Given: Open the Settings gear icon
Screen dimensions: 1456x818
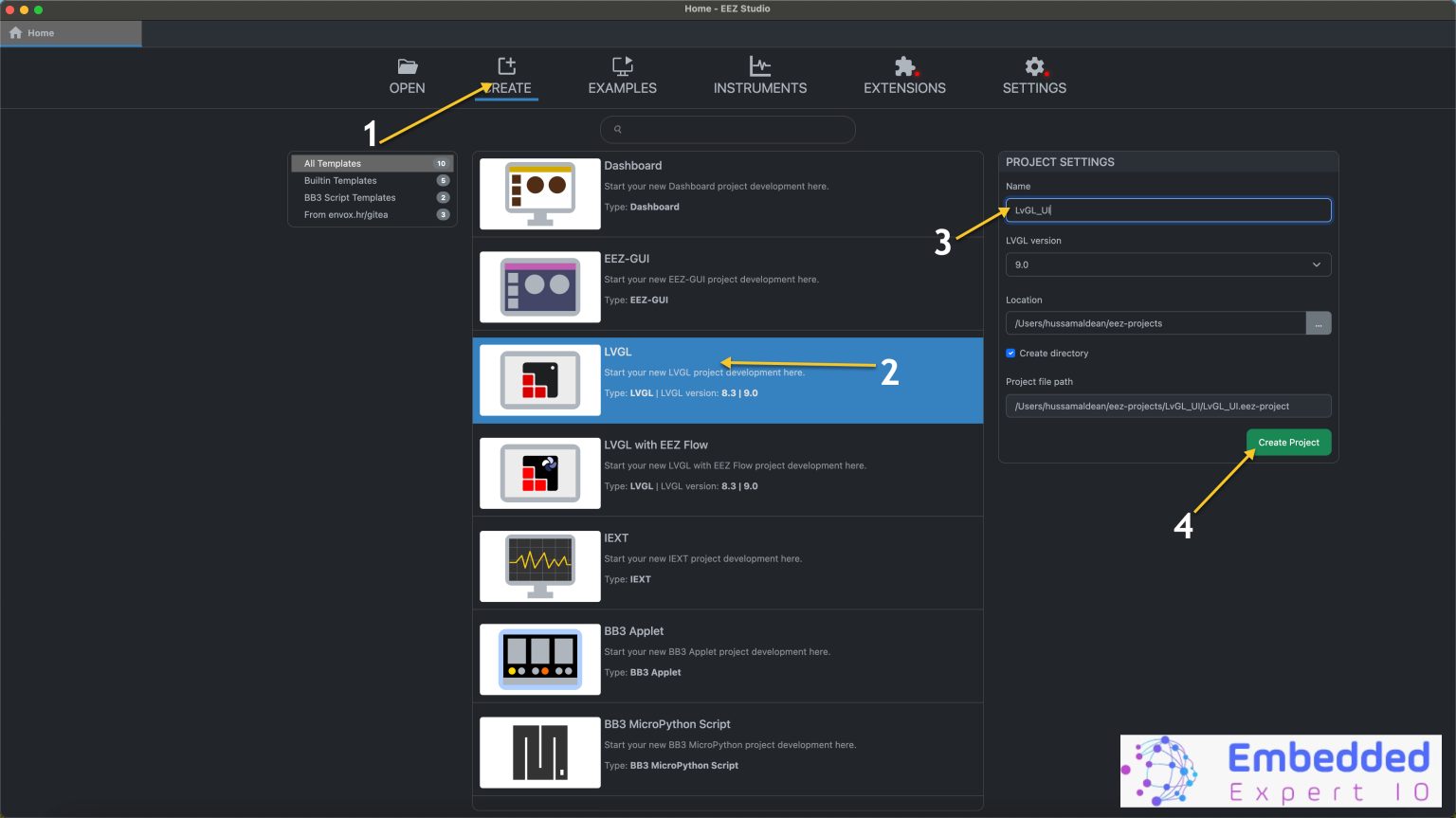Looking at the screenshot, I should [1033, 66].
